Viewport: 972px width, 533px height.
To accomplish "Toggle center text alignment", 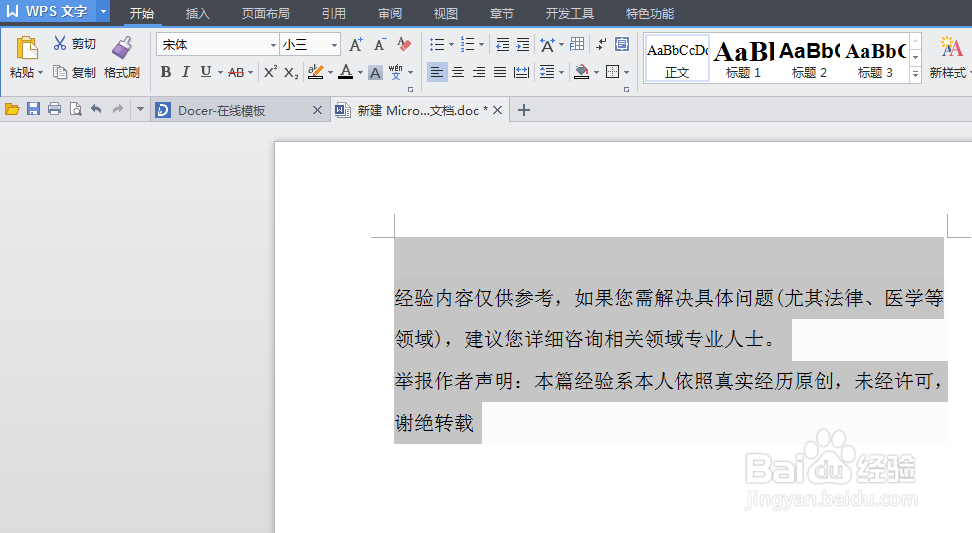I will (x=458, y=73).
